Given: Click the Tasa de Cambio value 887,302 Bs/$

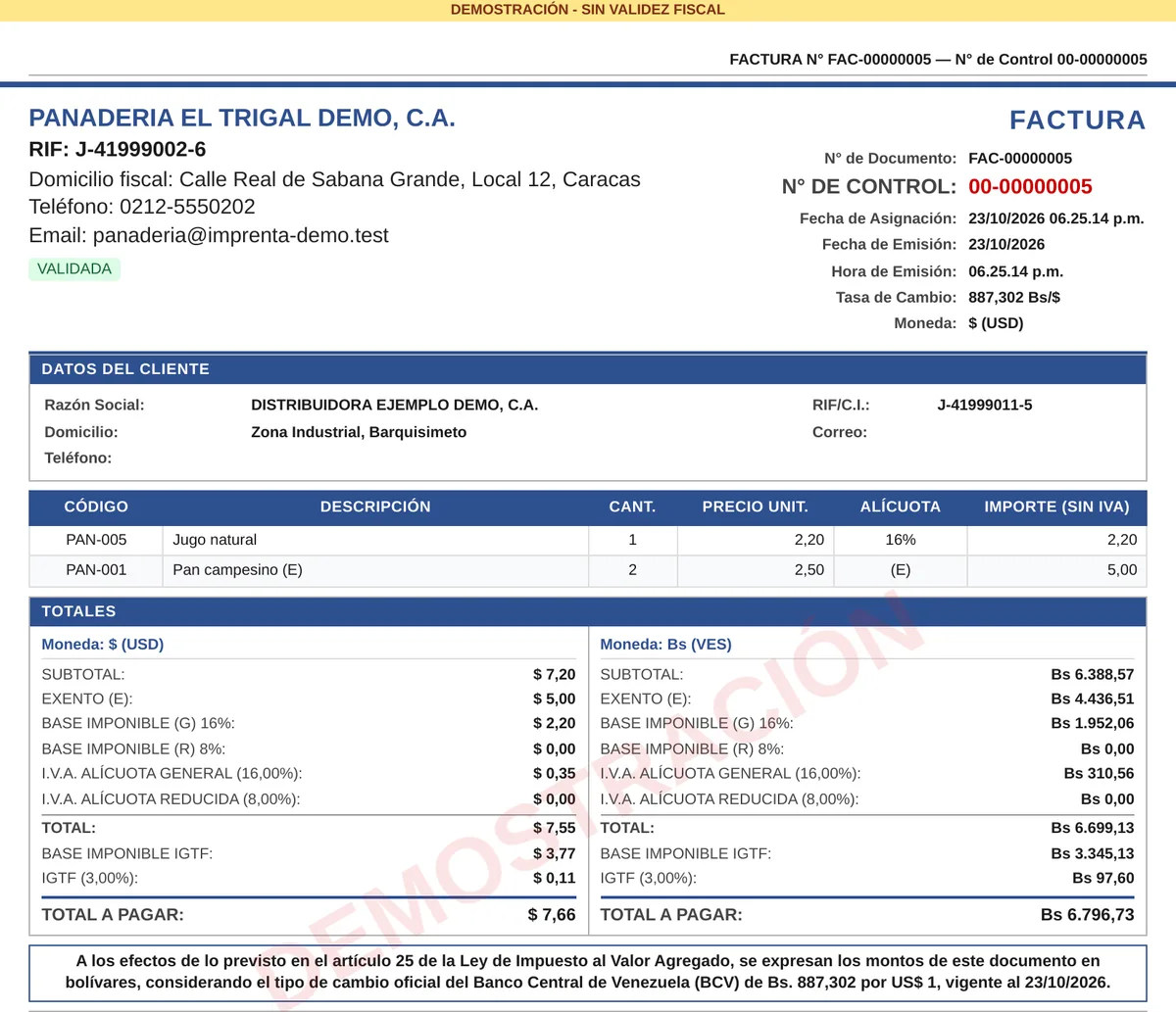Looking at the screenshot, I should (x=1014, y=298).
